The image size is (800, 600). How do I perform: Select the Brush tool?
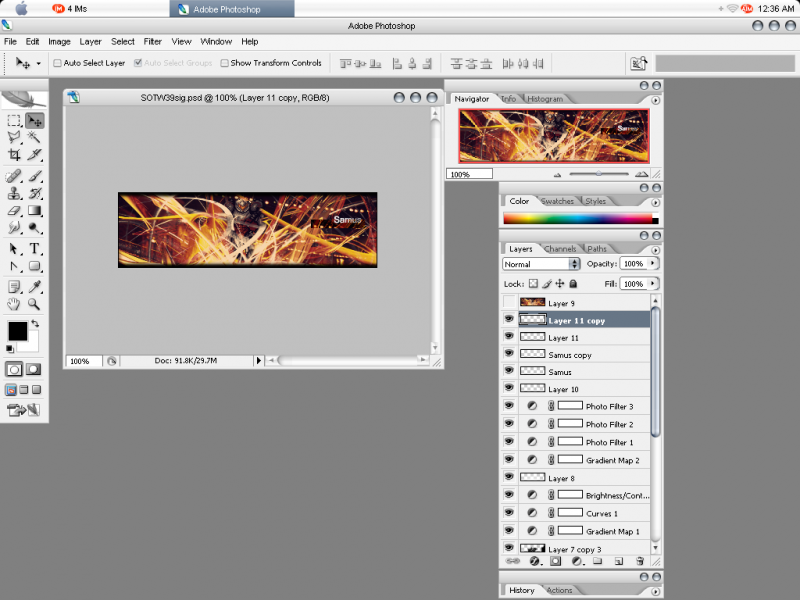(35, 176)
